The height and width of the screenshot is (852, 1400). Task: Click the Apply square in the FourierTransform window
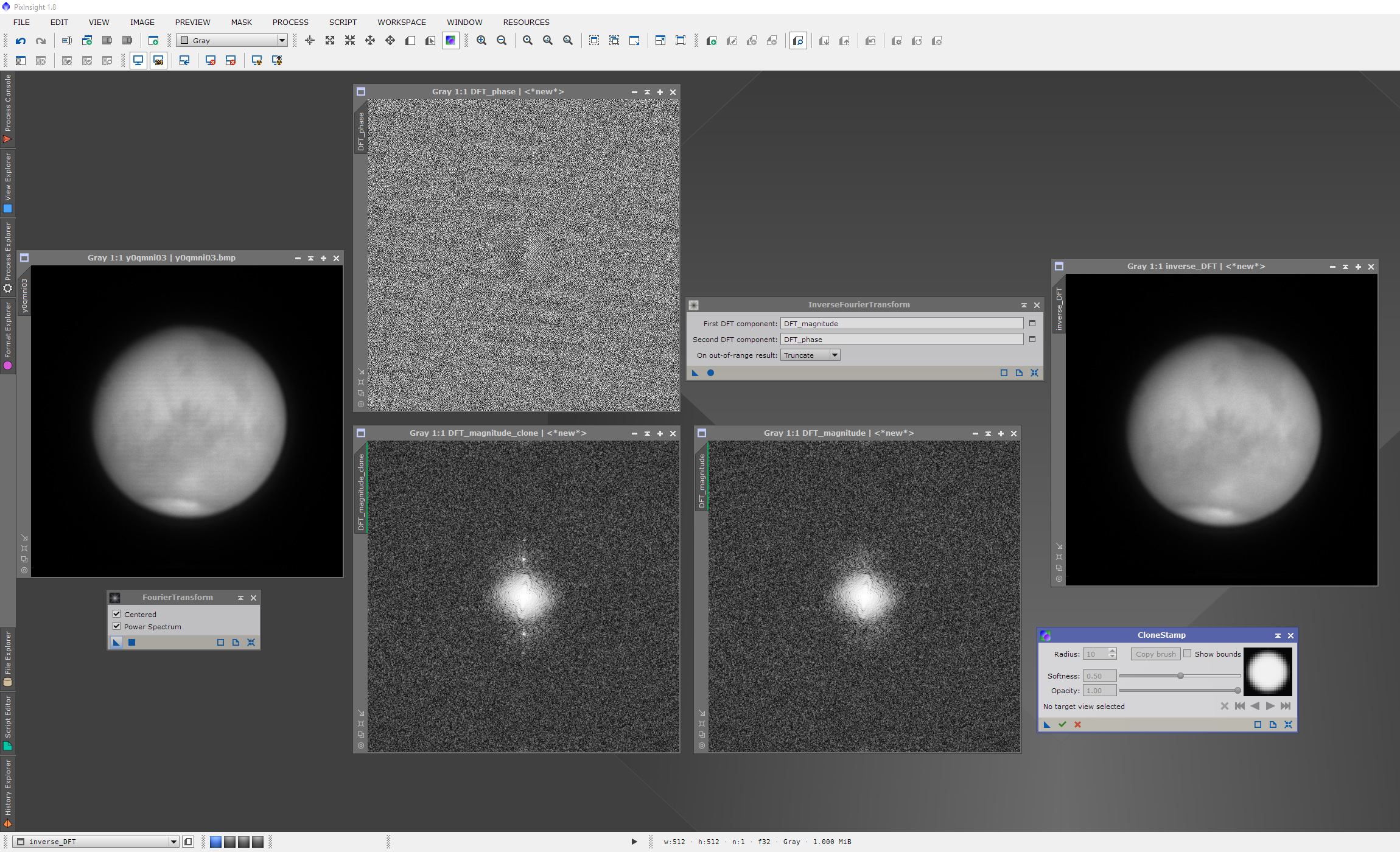(x=131, y=643)
